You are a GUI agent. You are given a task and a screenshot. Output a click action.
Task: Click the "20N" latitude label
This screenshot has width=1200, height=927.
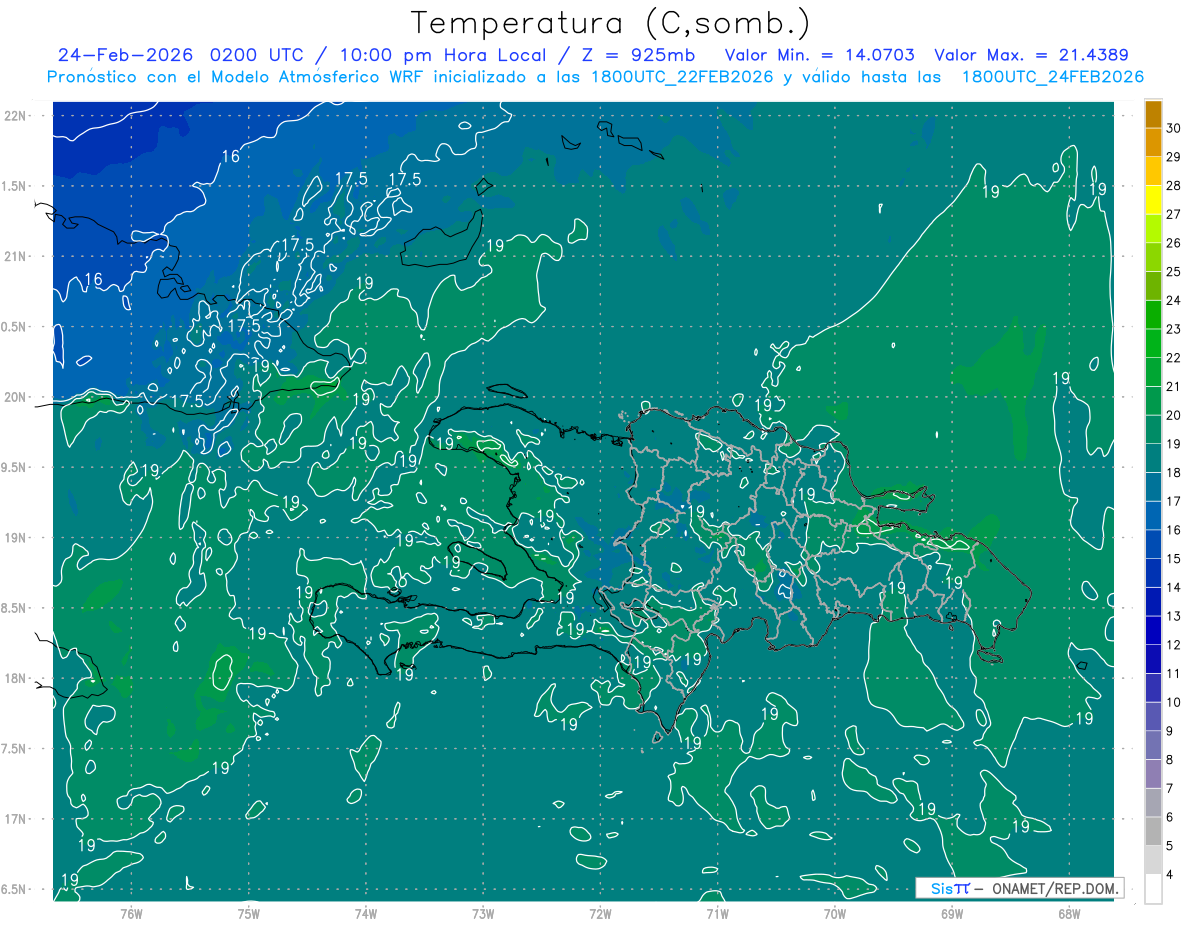click(15, 397)
